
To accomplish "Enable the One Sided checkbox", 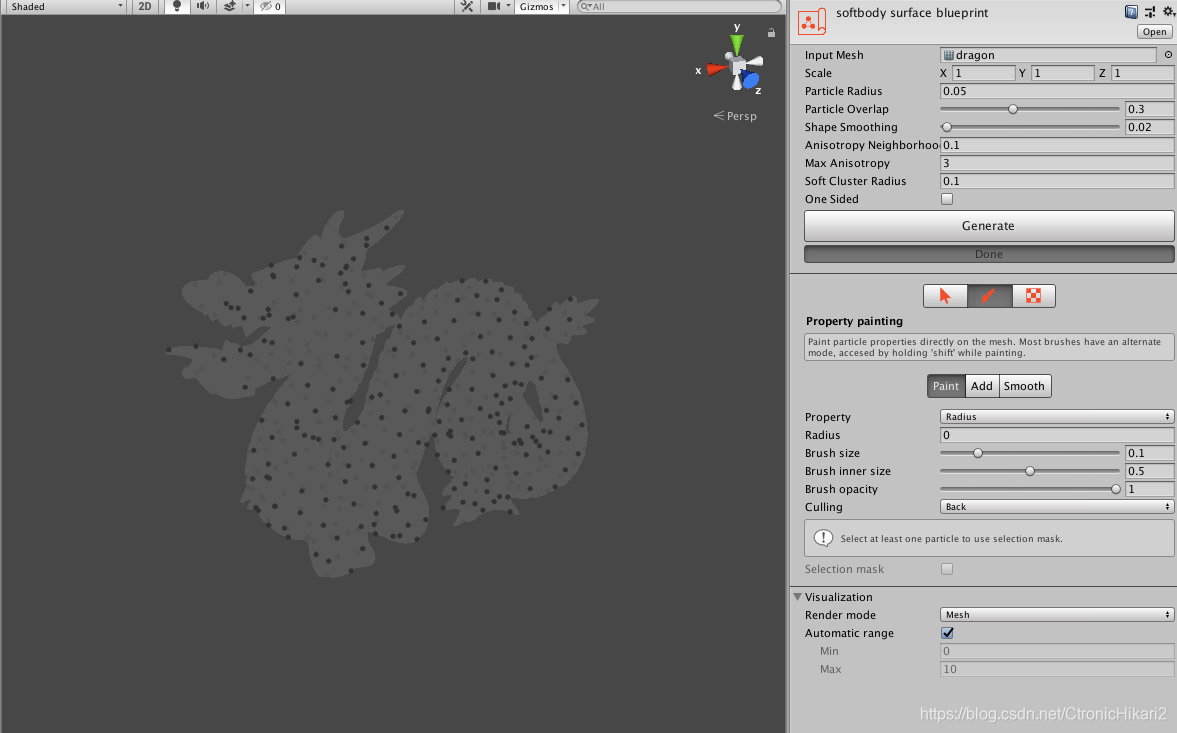I will (x=946, y=198).
